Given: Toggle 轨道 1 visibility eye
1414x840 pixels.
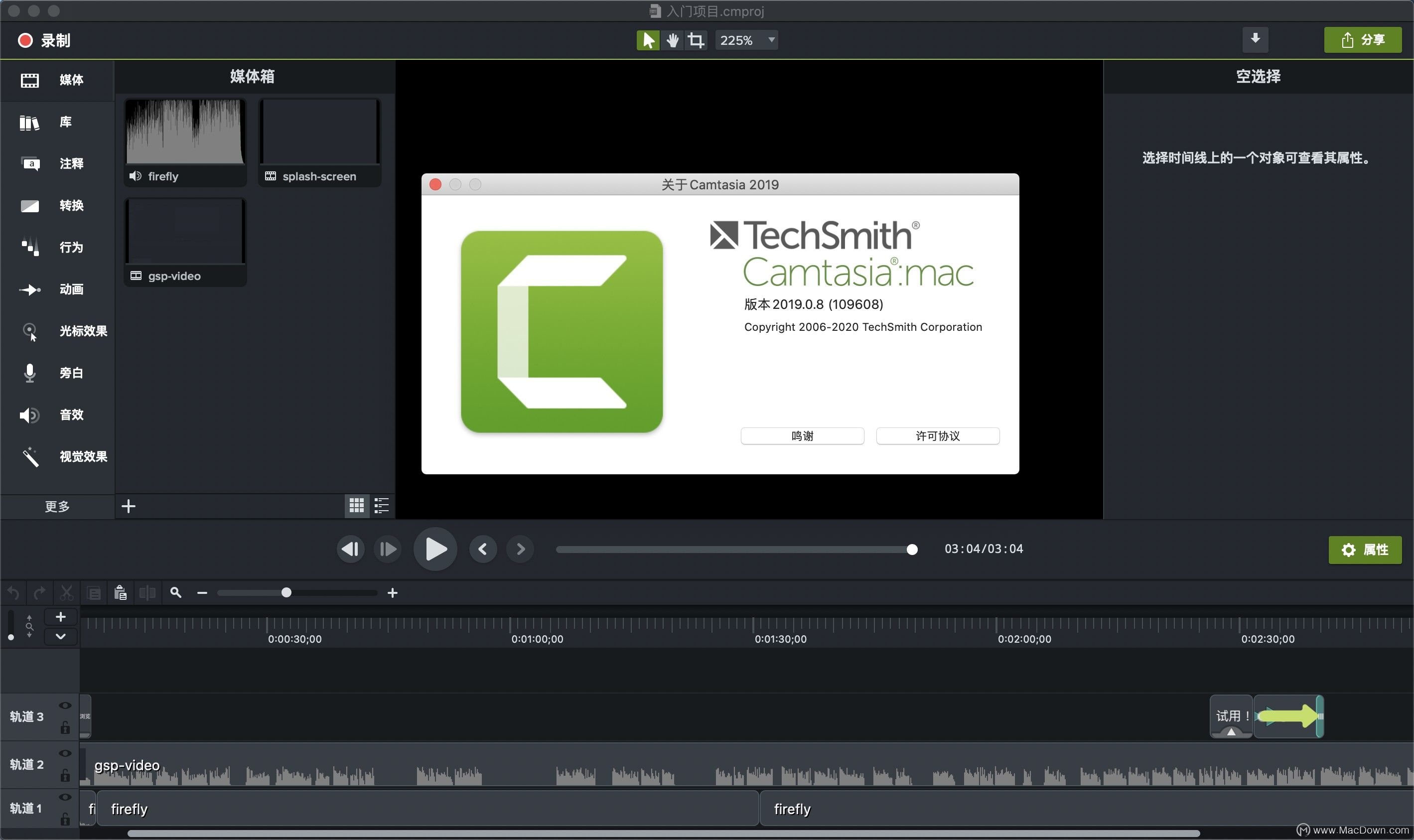Looking at the screenshot, I should 65,797.
